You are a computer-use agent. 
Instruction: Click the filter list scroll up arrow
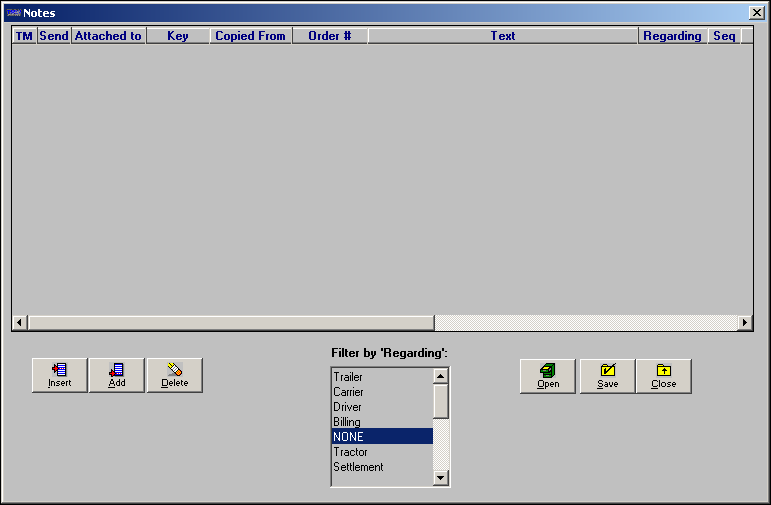point(441,376)
